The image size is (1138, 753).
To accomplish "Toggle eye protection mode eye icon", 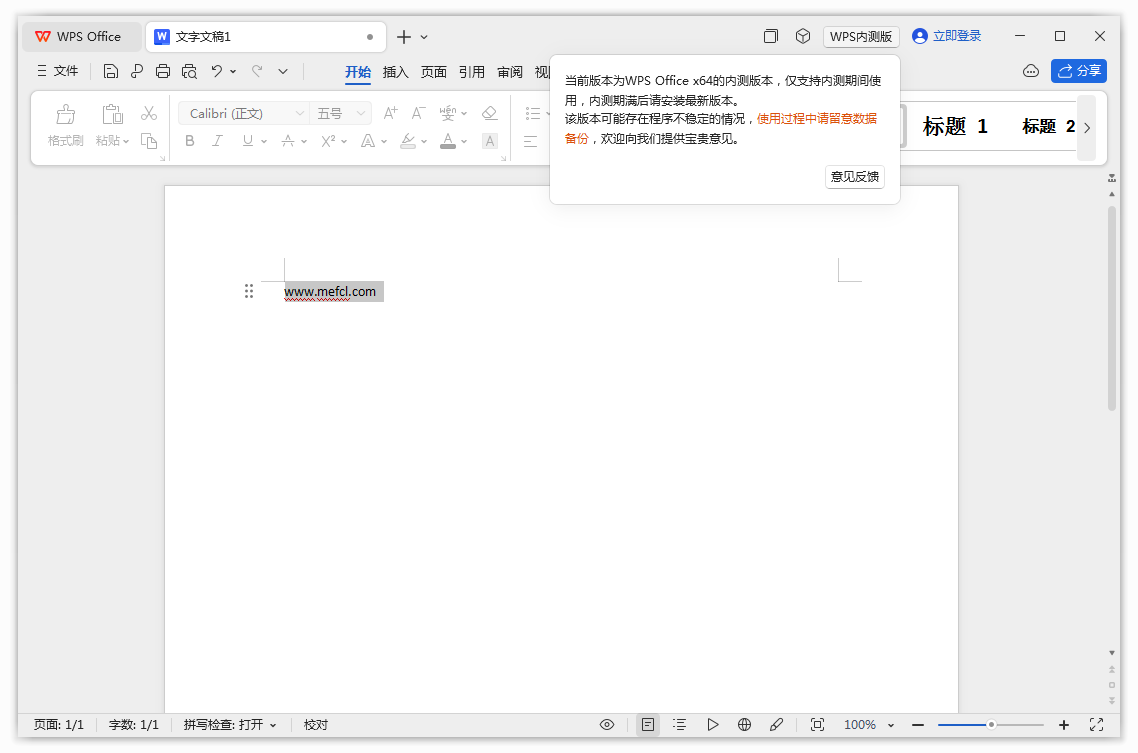I will click(607, 725).
